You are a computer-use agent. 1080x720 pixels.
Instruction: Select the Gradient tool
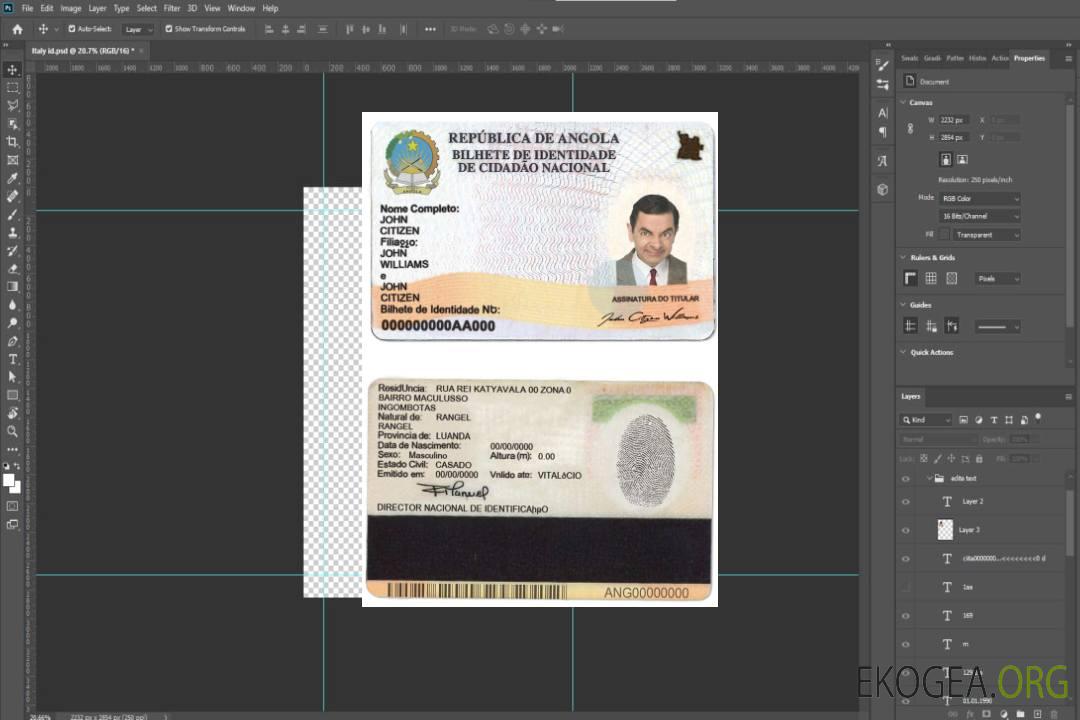tap(12, 287)
